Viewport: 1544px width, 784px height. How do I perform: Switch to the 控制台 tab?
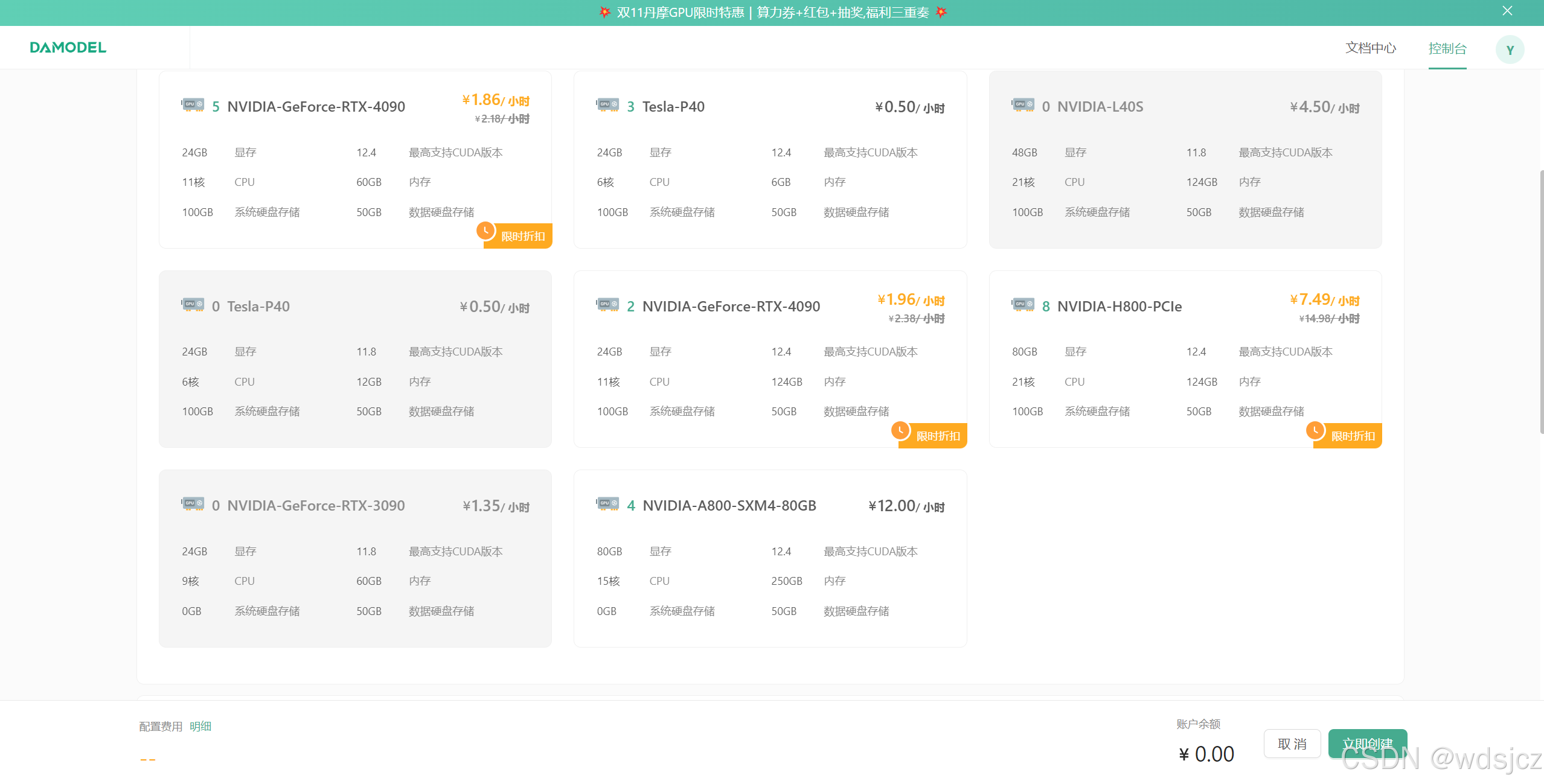1447,48
